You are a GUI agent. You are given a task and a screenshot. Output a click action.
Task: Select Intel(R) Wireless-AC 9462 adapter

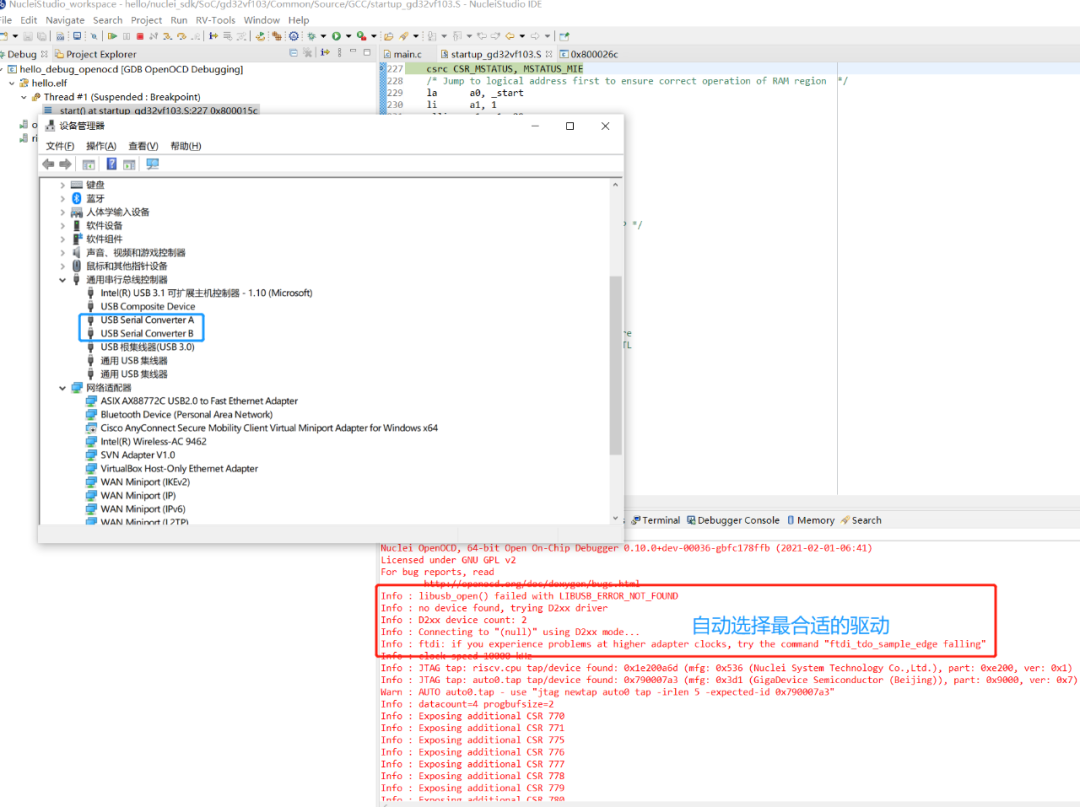pyautogui.click(x=153, y=441)
